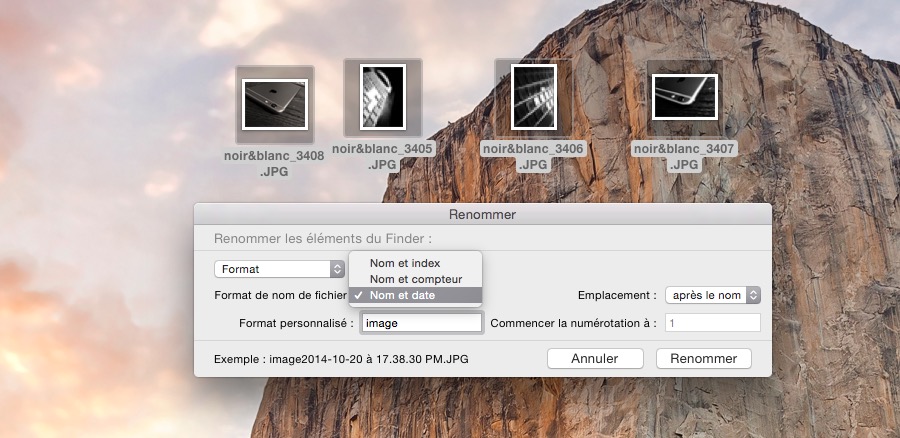Click the noir&blanc_3408.JPG file name label
Viewport: 900px width, 438px height.
[x=274, y=164]
